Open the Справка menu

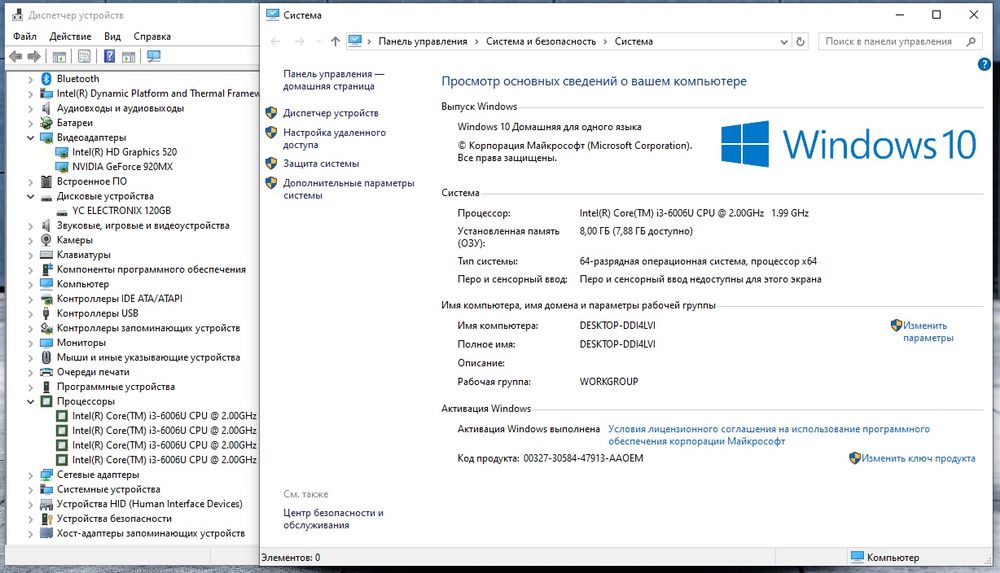pyautogui.click(x=152, y=36)
